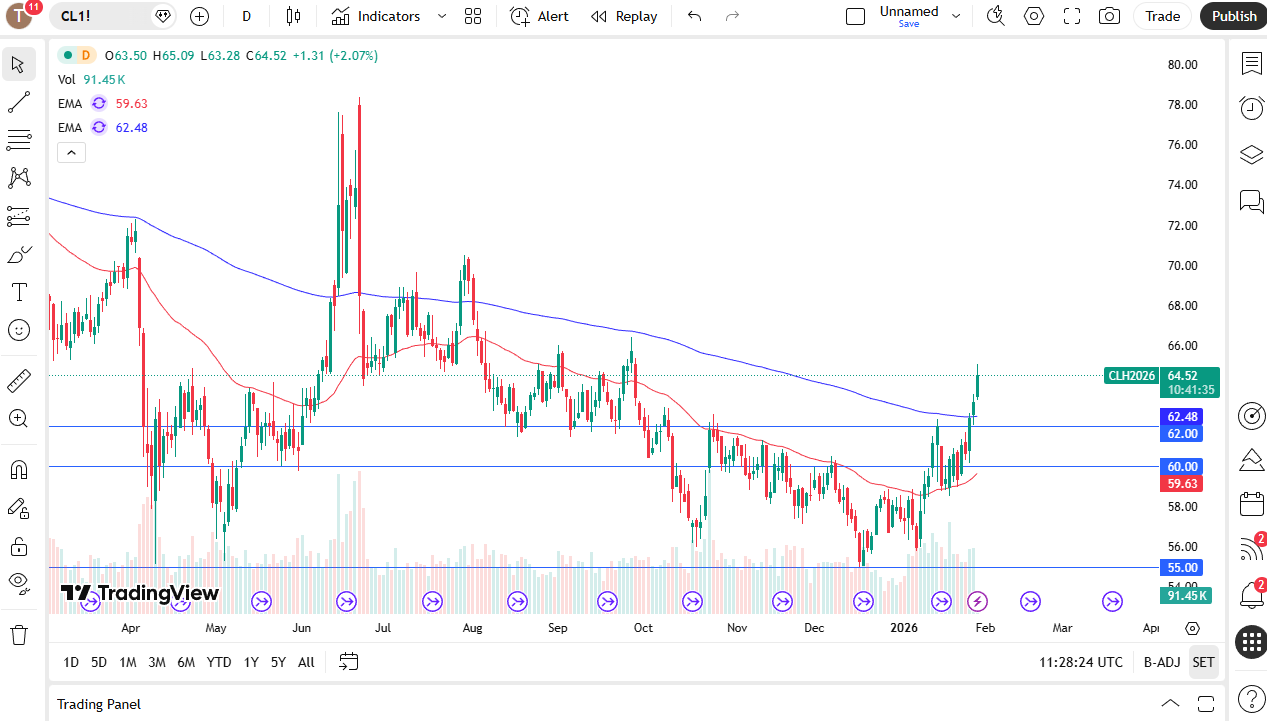Collapse the indicator legend chevron
Screen dimensions: 1267x721
pos(71,152)
